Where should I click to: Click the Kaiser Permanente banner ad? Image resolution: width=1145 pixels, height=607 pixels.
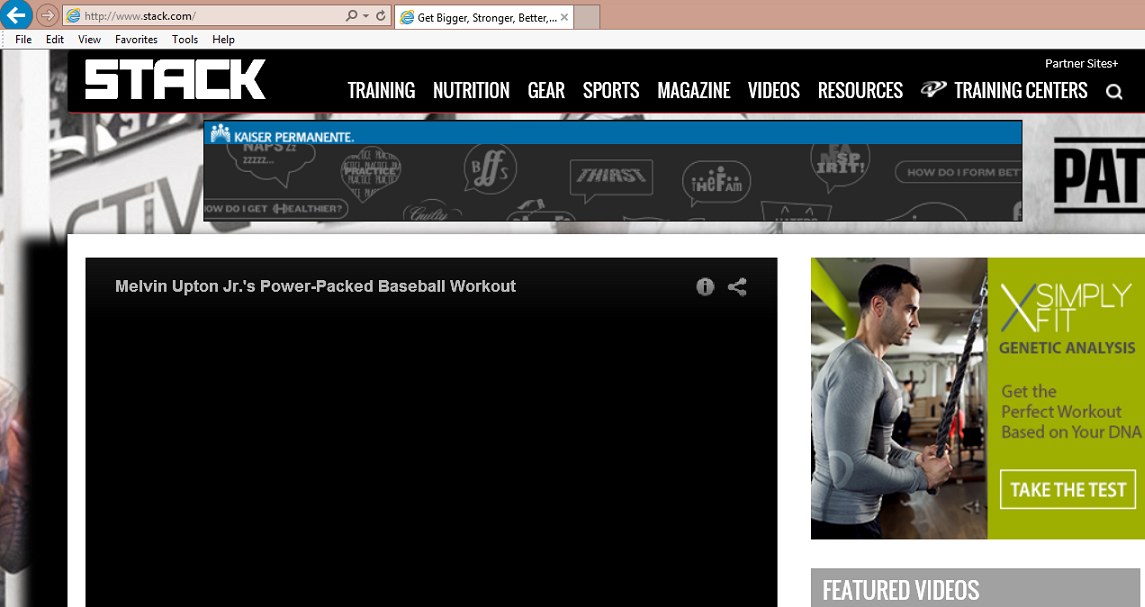coord(612,171)
